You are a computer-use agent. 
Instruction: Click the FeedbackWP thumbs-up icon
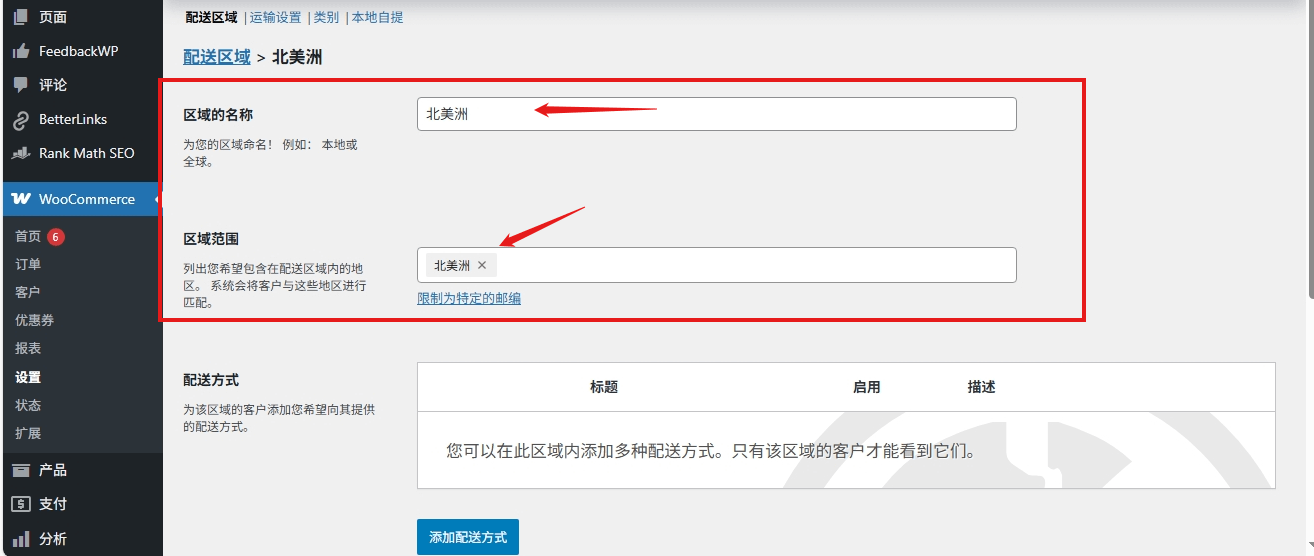[20, 51]
